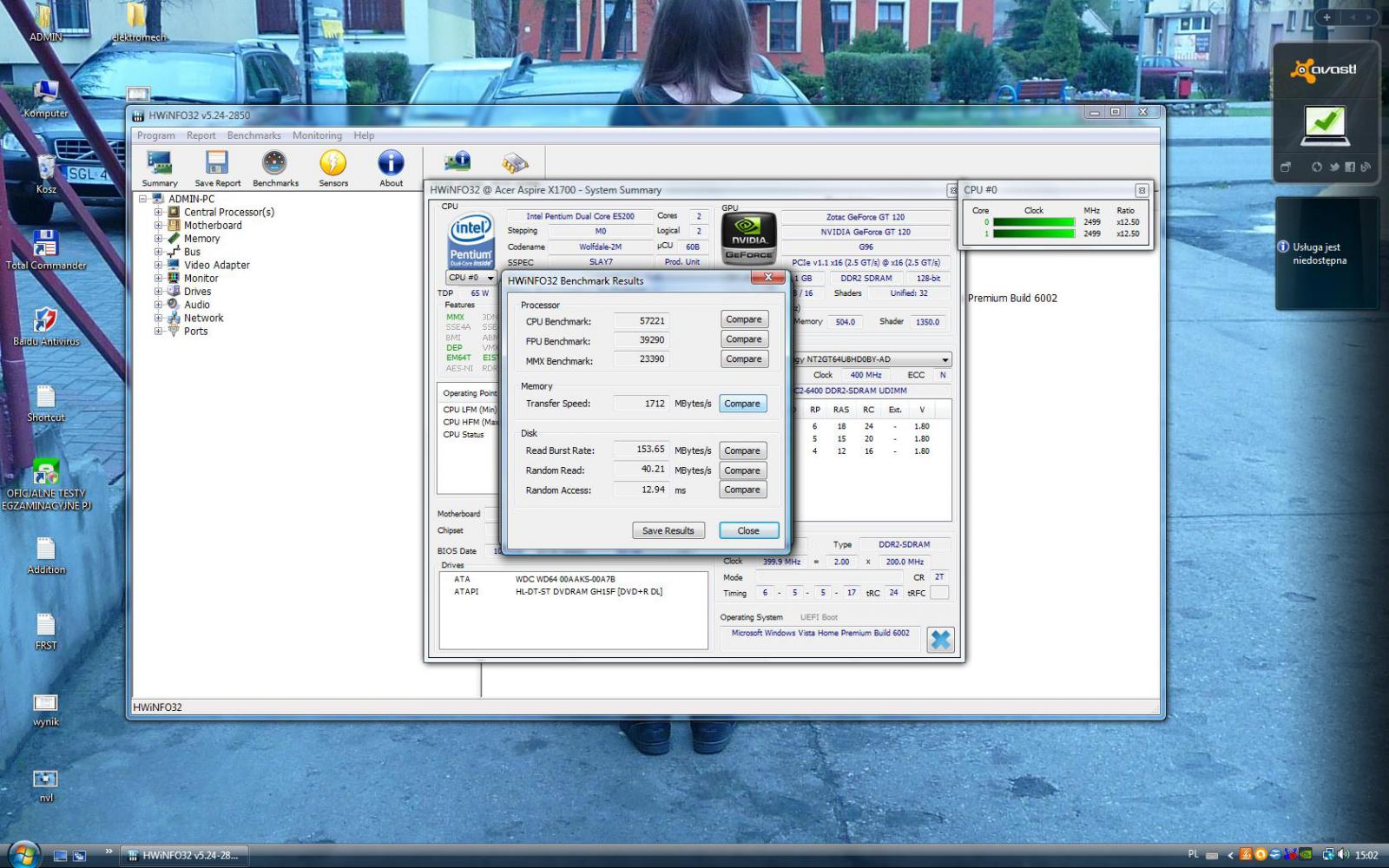Image resolution: width=1389 pixels, height=868 pixels.
Task: Close the Benchmark Results dialog via Close button
Action: pos(748,530)
